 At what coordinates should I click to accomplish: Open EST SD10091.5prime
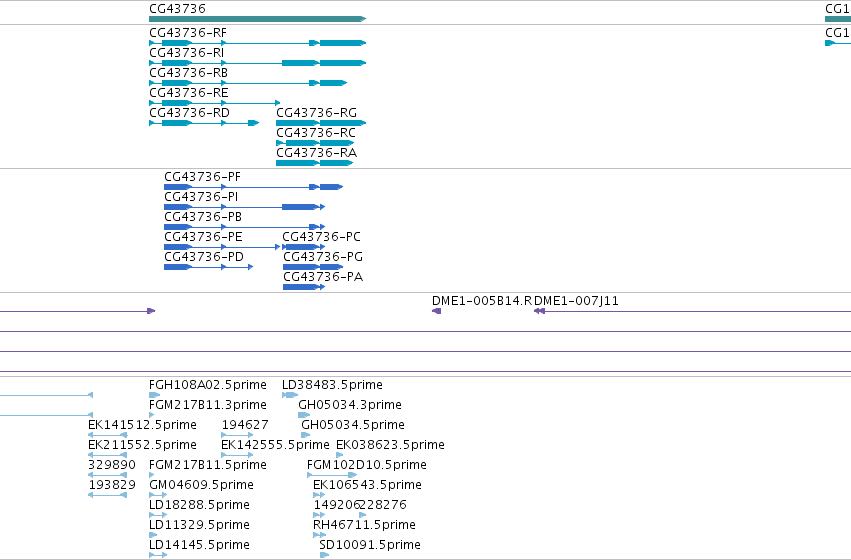point(325,555)
